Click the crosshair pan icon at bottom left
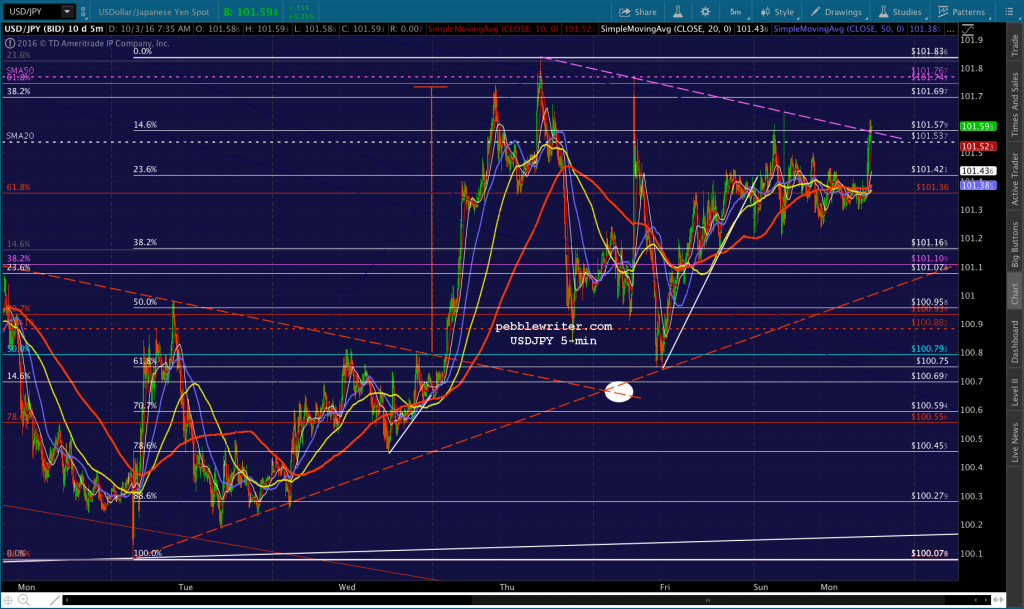Viewport: 1024px width, 609px height. pyautogui.click(x=8, y=599)
